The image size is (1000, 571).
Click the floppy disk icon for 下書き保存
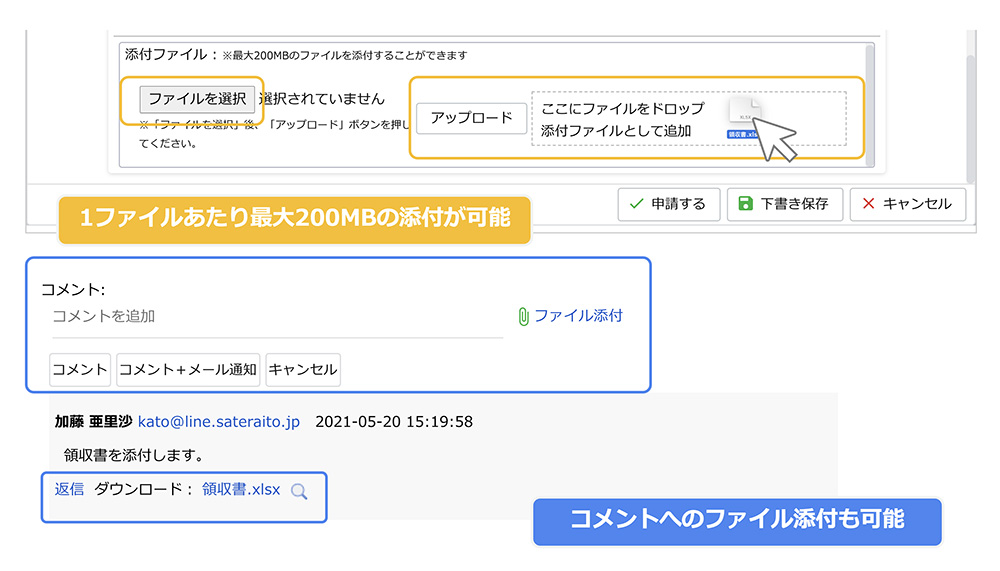point(745,204)
